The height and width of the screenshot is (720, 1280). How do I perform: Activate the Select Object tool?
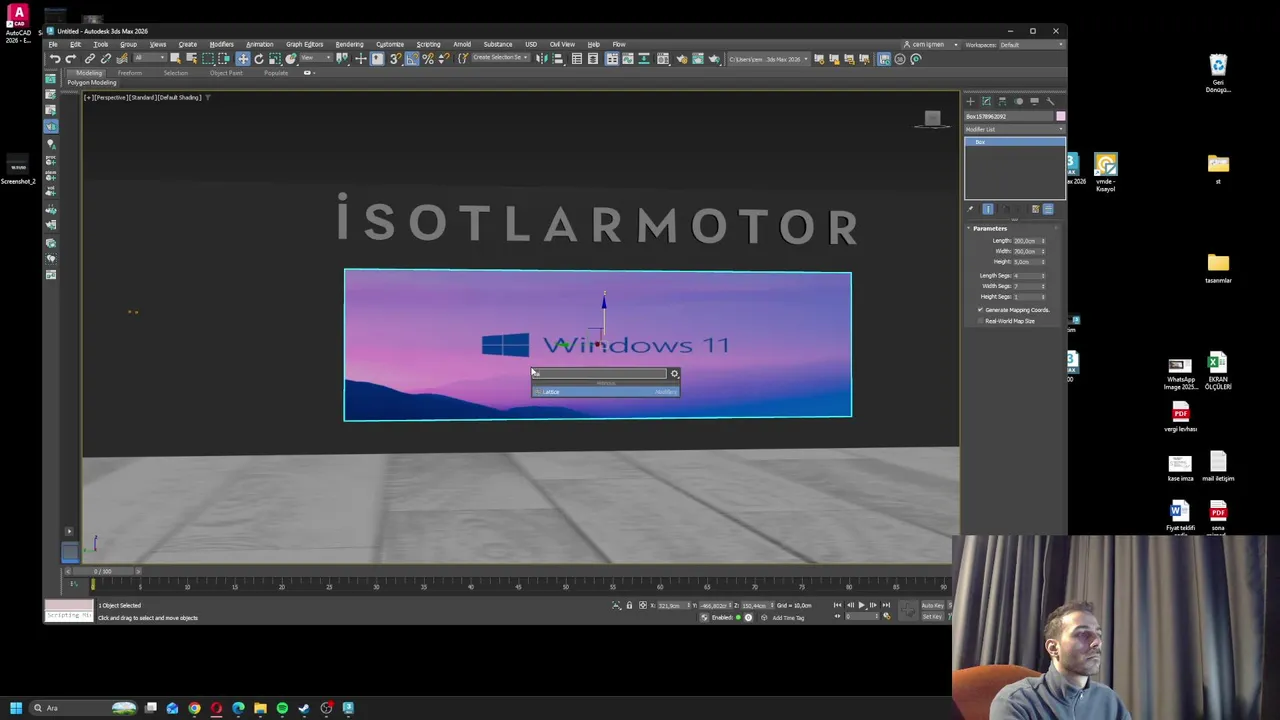click(x=175, y=58)
